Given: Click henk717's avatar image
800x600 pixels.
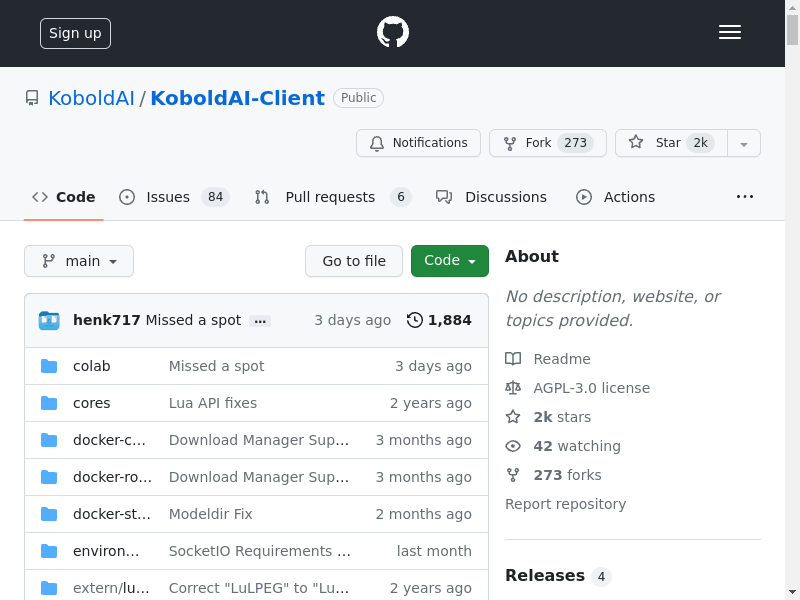Looking at the screenshot, I should pyautogui.click(x=49, y=320).
